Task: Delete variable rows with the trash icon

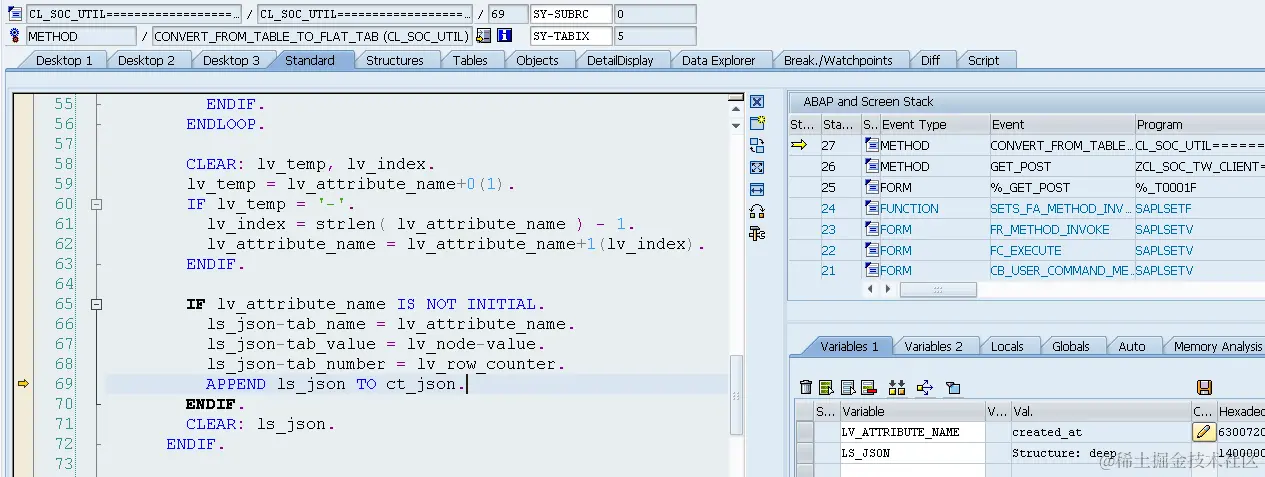Action: [x=806, y=387]
